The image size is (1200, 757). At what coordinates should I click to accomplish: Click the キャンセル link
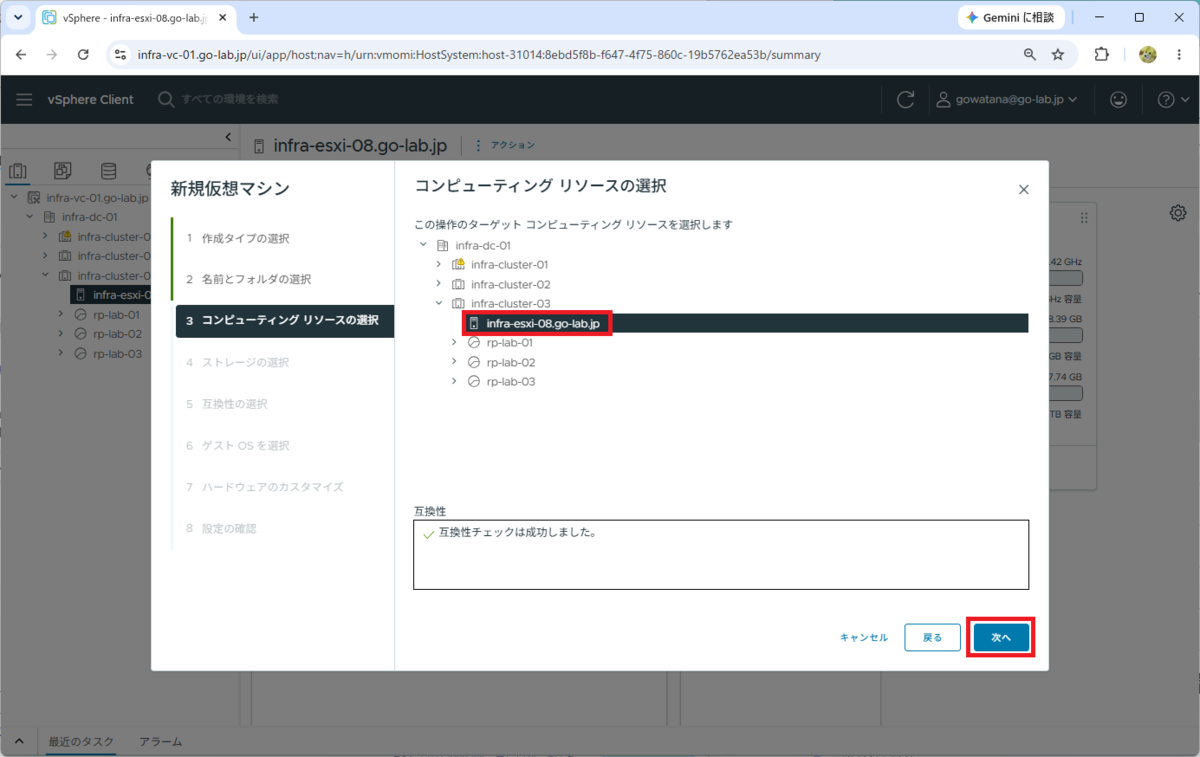point(864,637)
